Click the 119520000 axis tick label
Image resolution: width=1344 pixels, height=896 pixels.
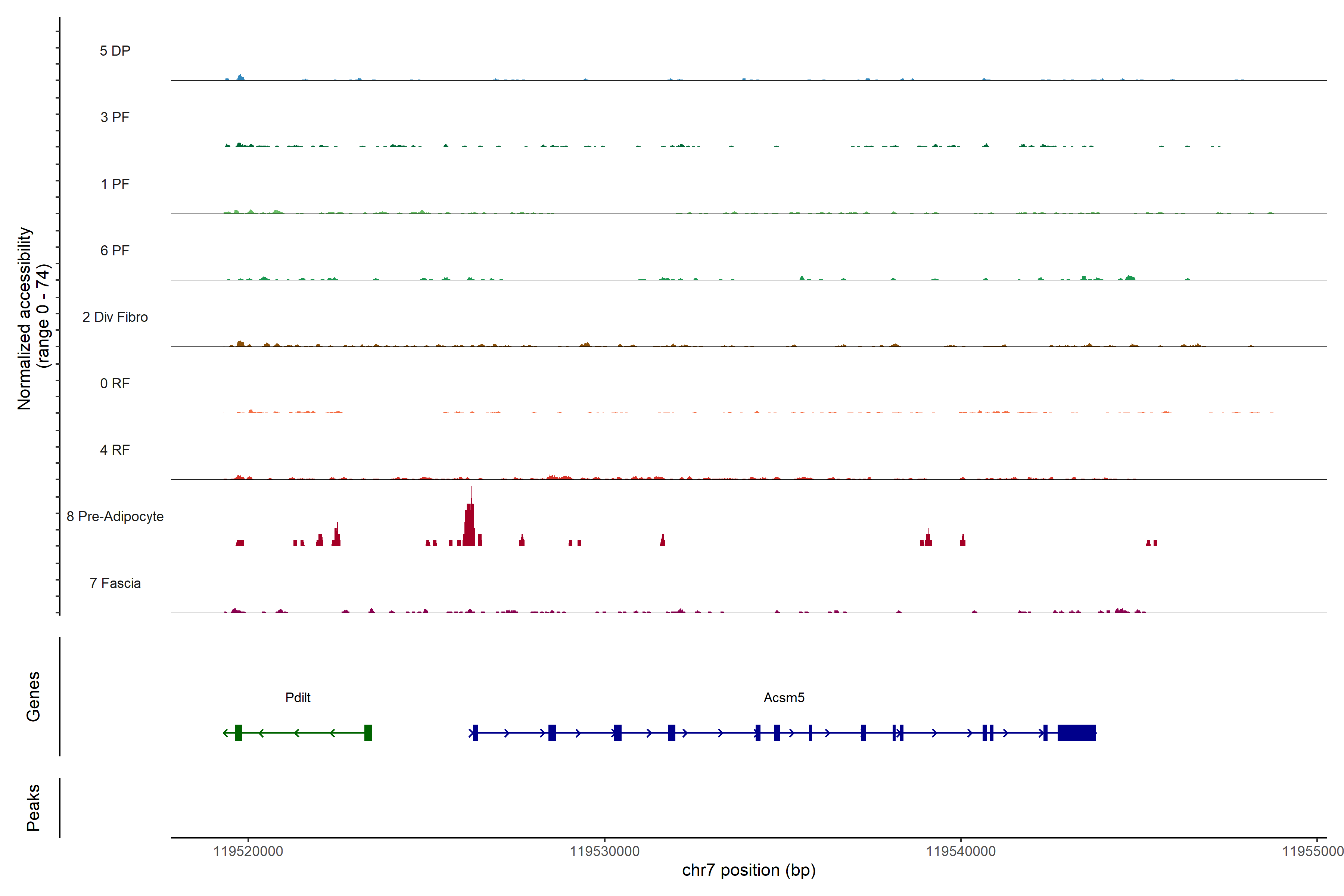click(248, 852)
